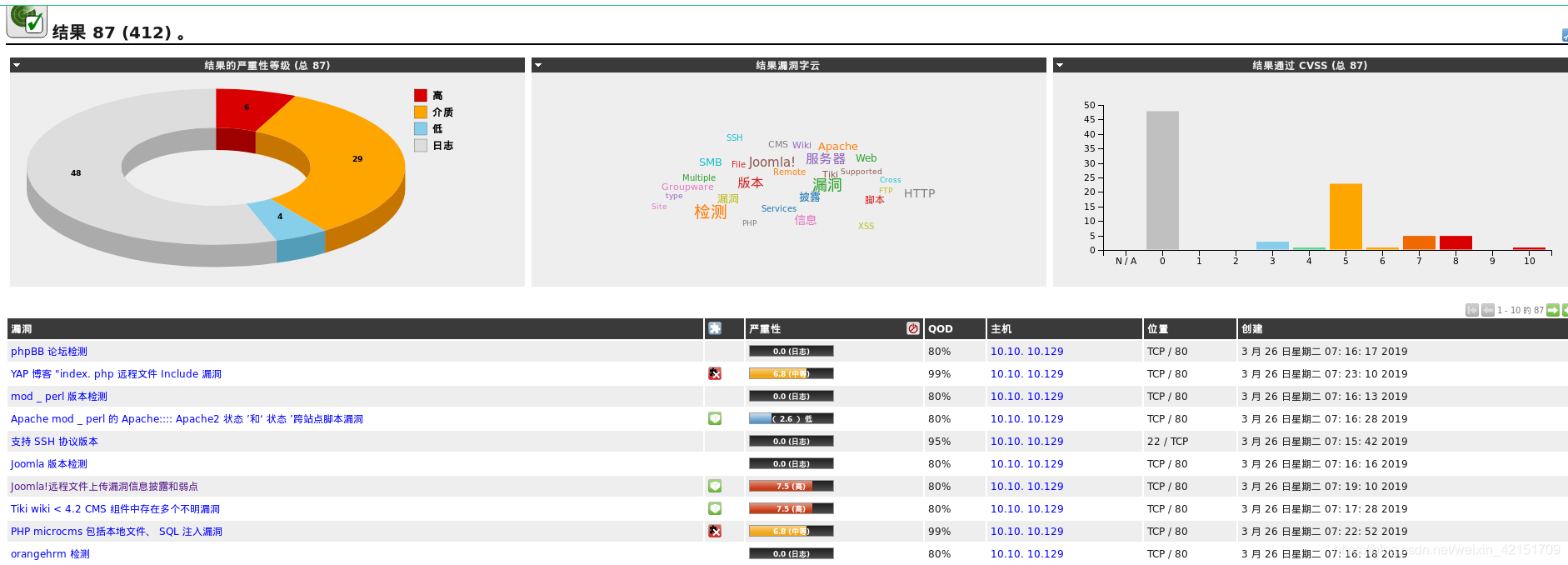Click the overrides icon in the 严重性 header
The height and width of the screenshot is (565, 1568).
tap(913, 329)
